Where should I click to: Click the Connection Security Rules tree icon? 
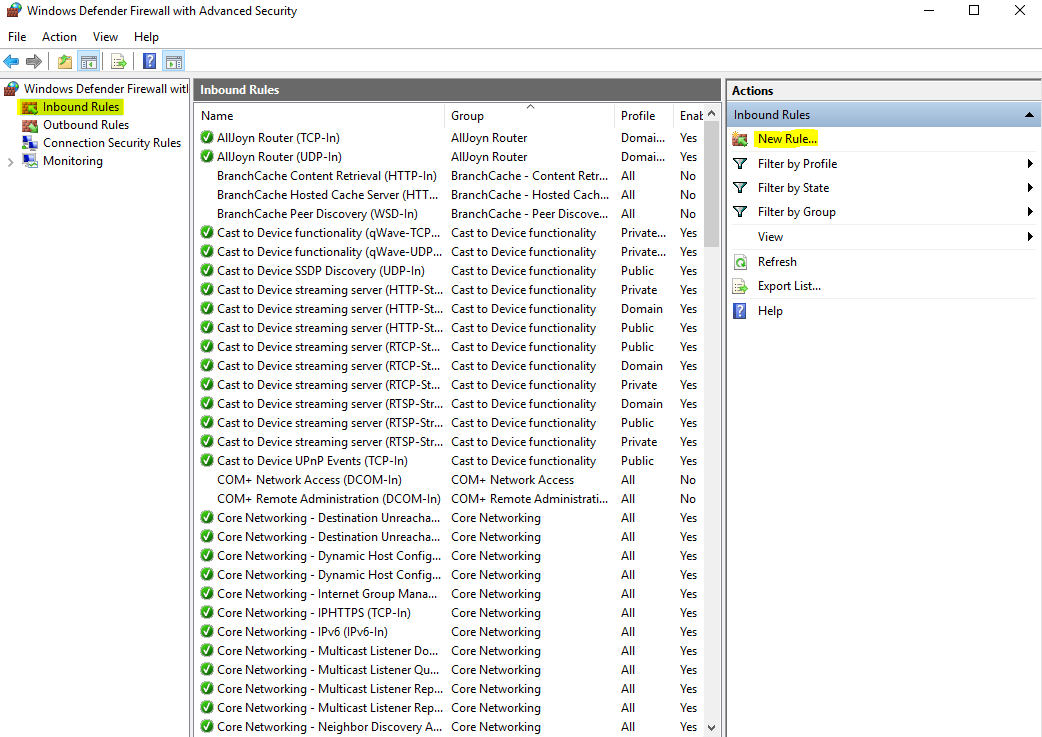(x=30, y=143)
